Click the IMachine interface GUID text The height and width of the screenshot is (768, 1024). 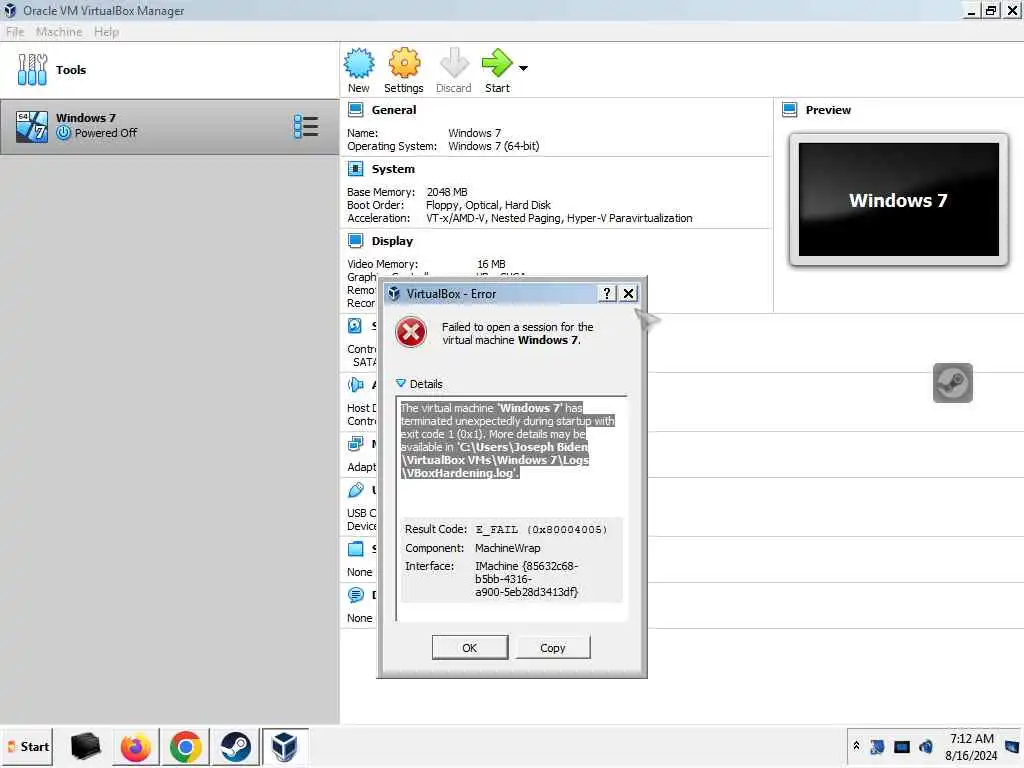coord(526,579)
